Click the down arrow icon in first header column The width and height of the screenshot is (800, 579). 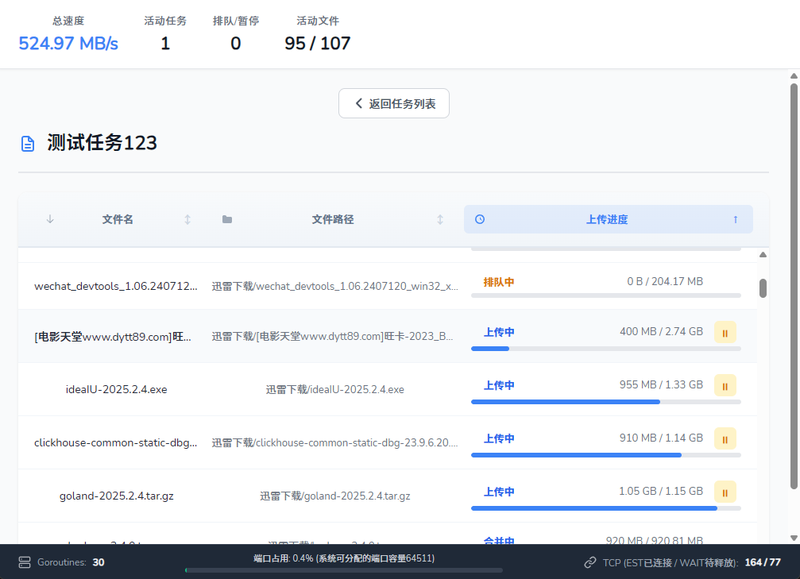coord(50,219)
